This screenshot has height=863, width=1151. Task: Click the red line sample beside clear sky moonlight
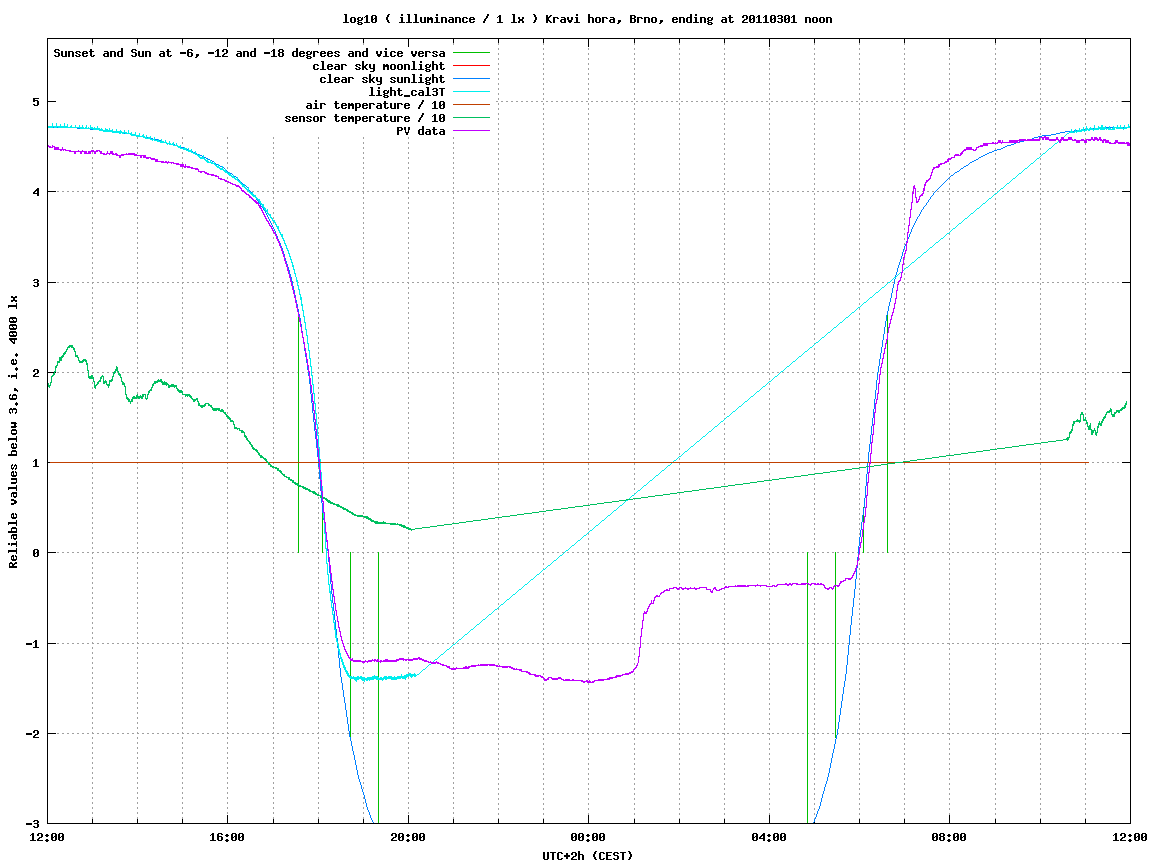tap(471, 66)
